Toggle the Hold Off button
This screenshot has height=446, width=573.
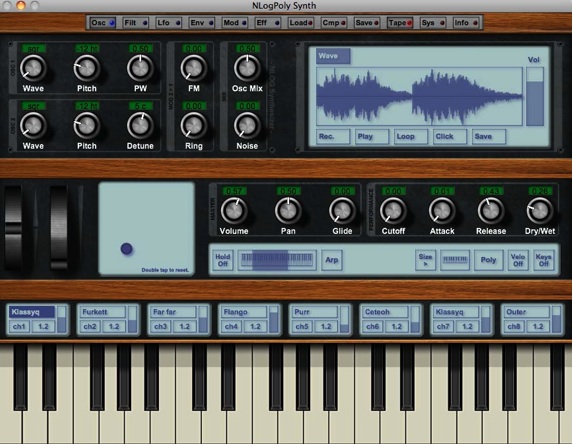tap(223, 260)
